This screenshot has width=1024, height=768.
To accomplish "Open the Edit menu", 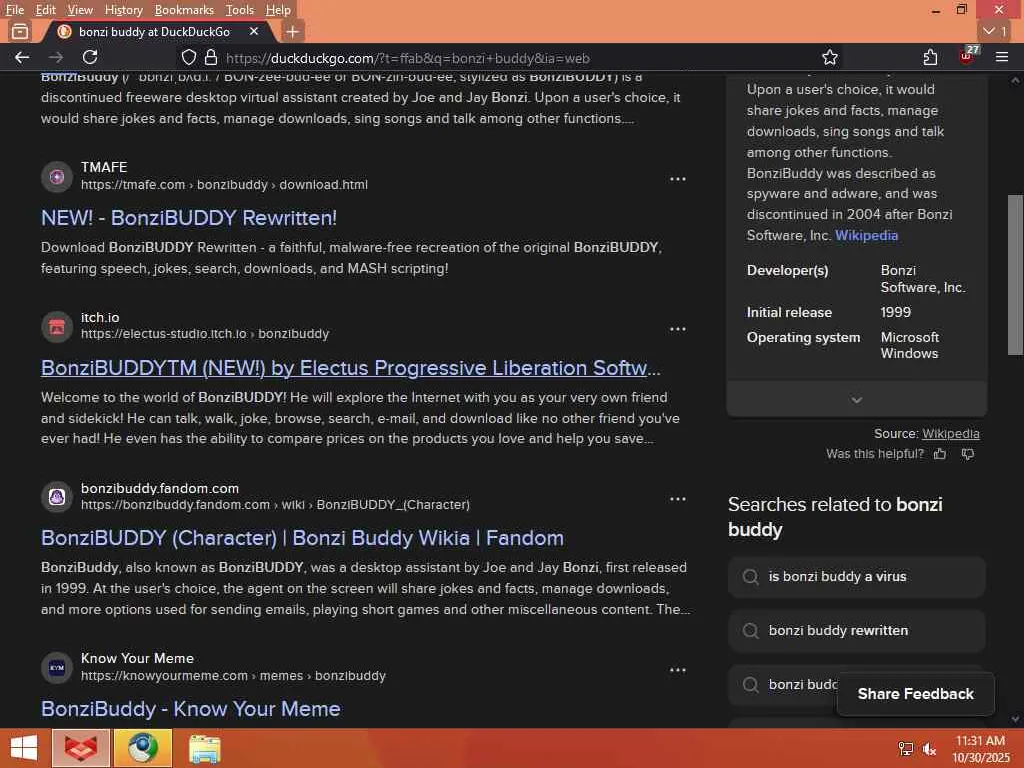I will [45, 10].
